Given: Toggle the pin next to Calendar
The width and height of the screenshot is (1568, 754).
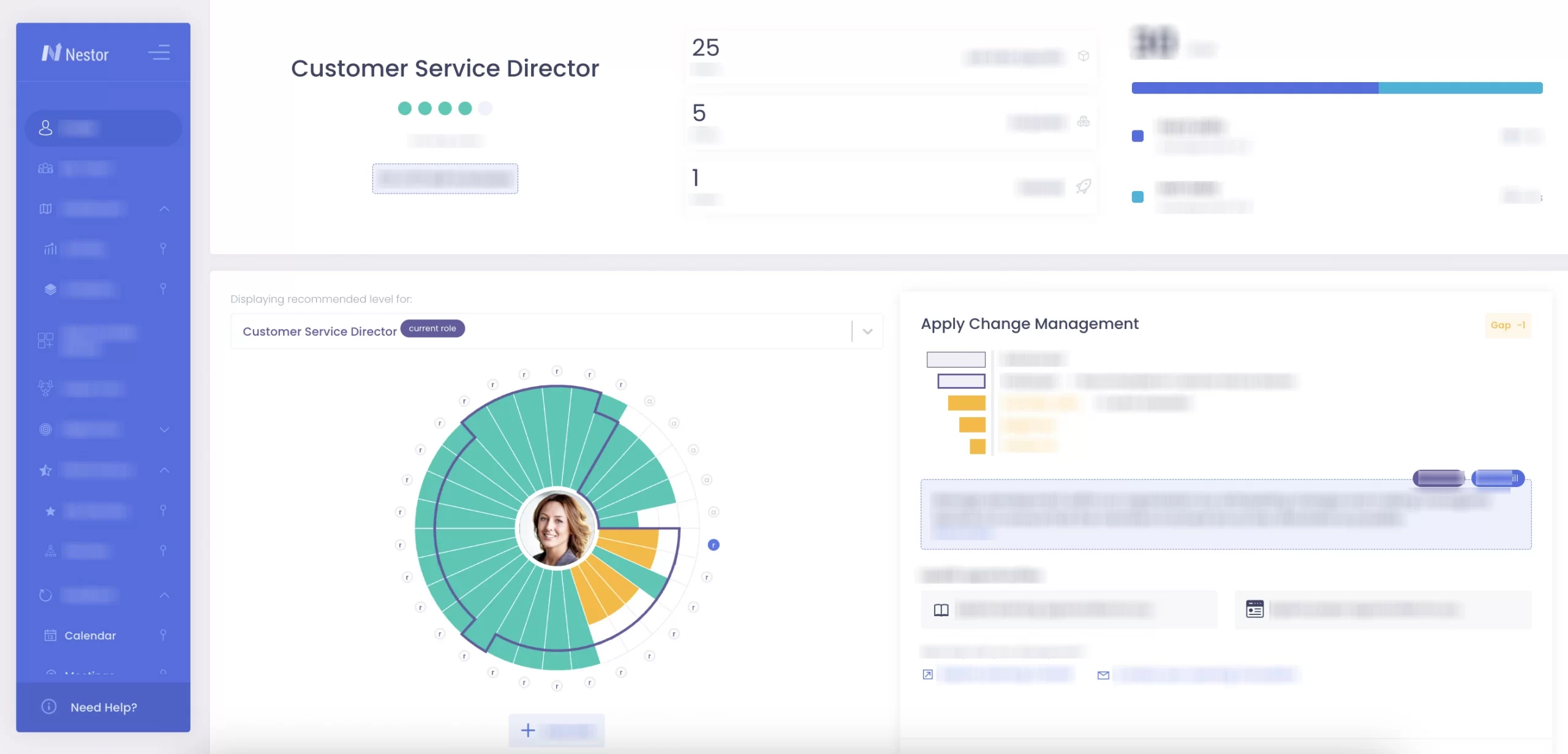Looking at the screenshot, I should [x=163, y=635].
